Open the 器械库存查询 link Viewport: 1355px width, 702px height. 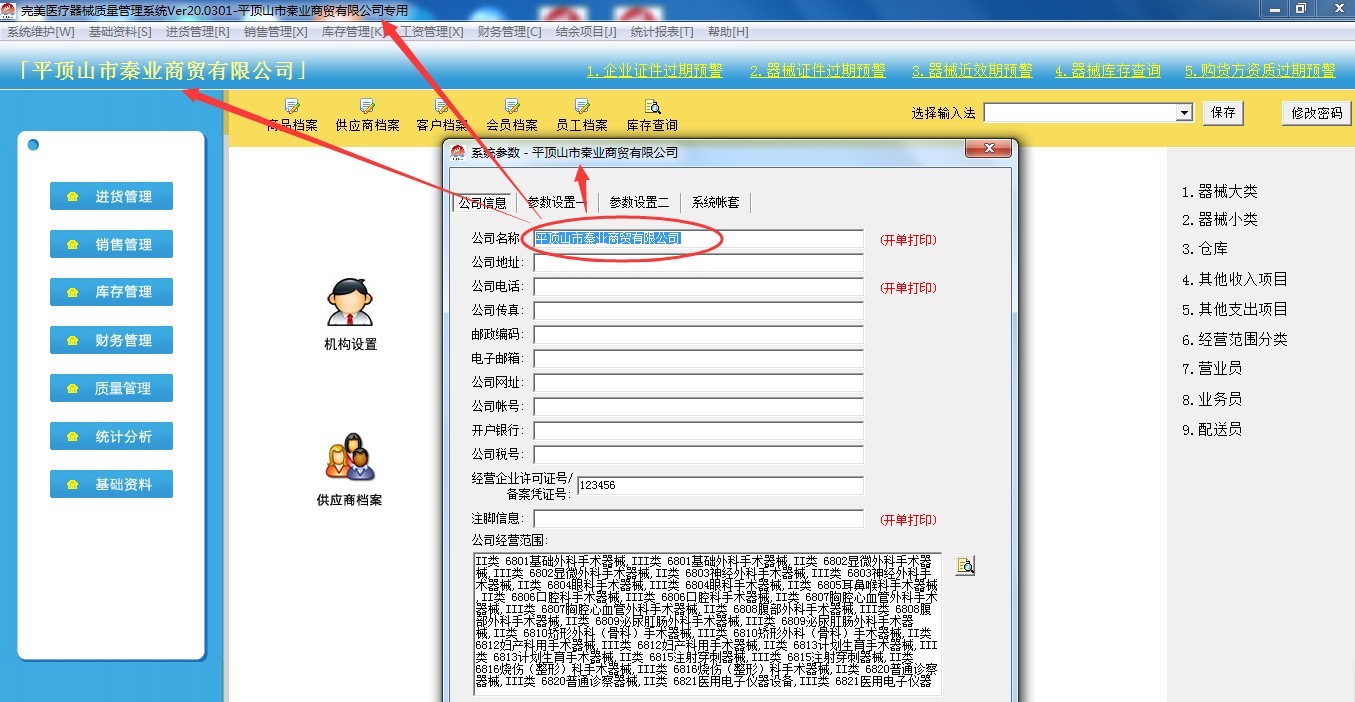click(1108, 71)
